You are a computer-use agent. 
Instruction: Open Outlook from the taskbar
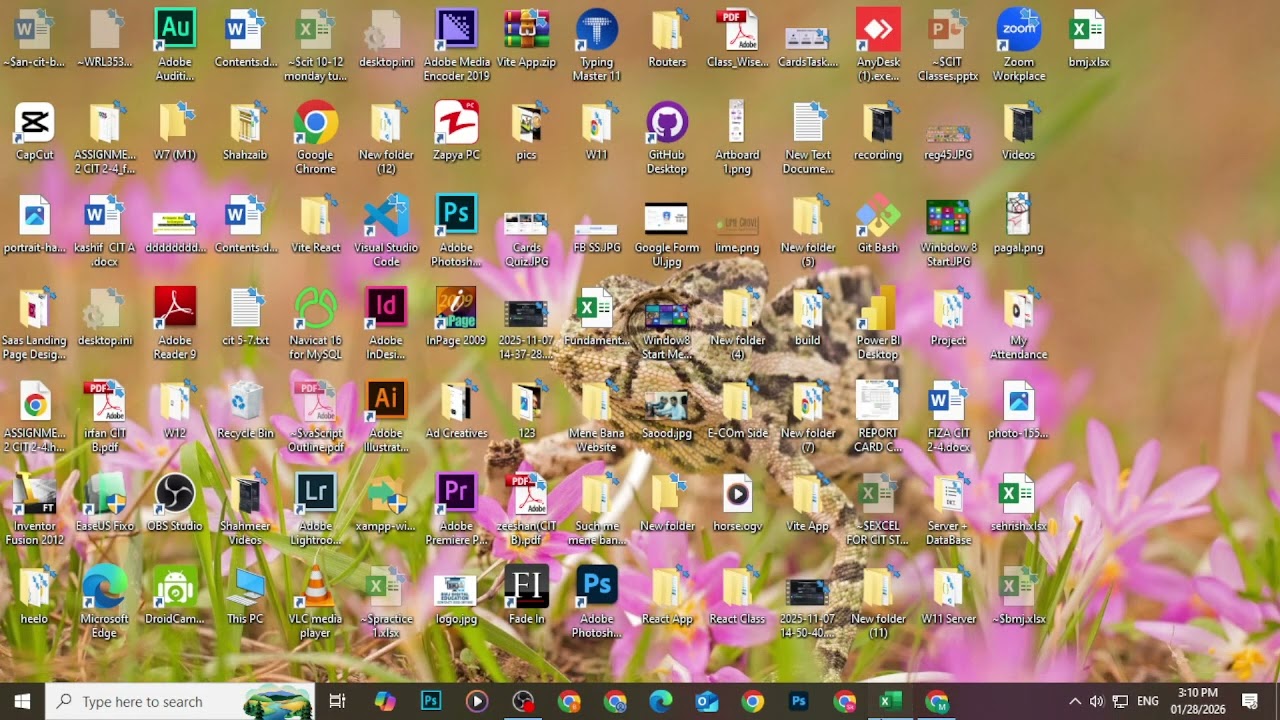707,702
